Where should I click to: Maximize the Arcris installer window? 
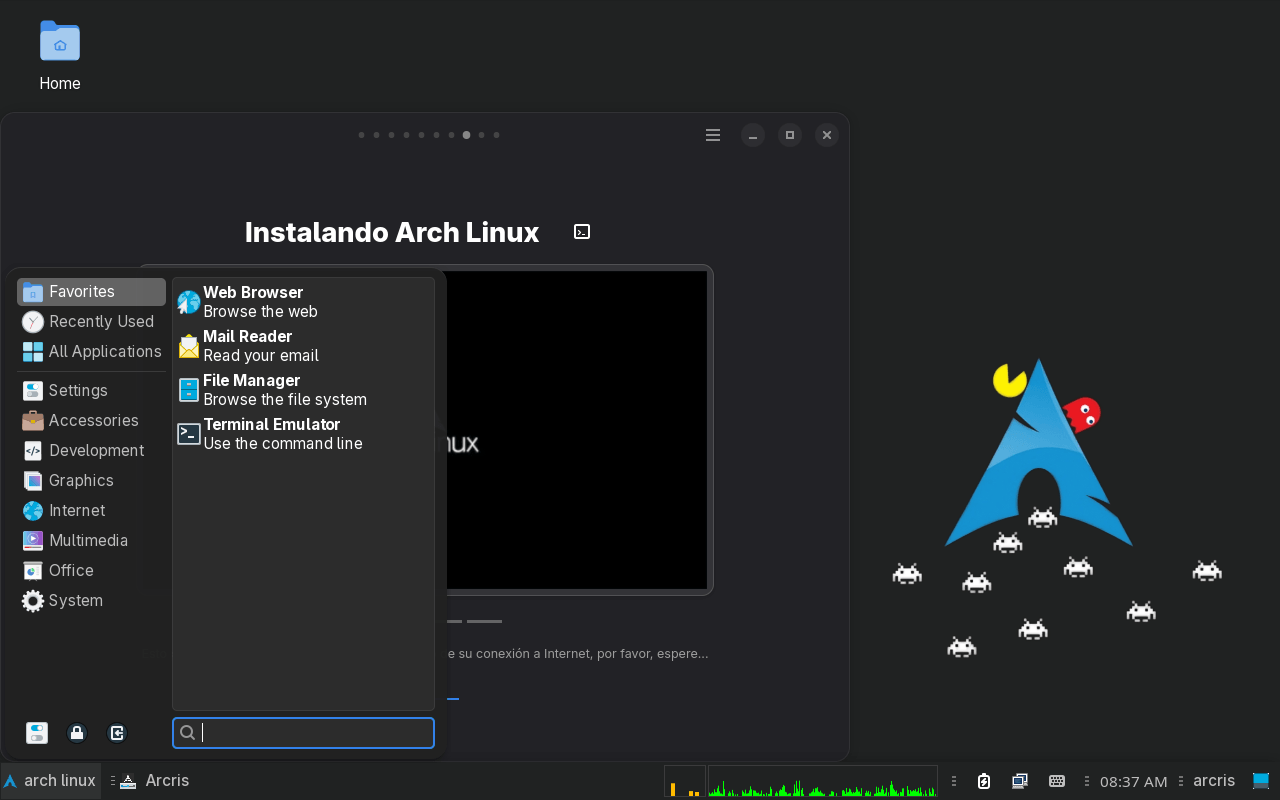790,135
